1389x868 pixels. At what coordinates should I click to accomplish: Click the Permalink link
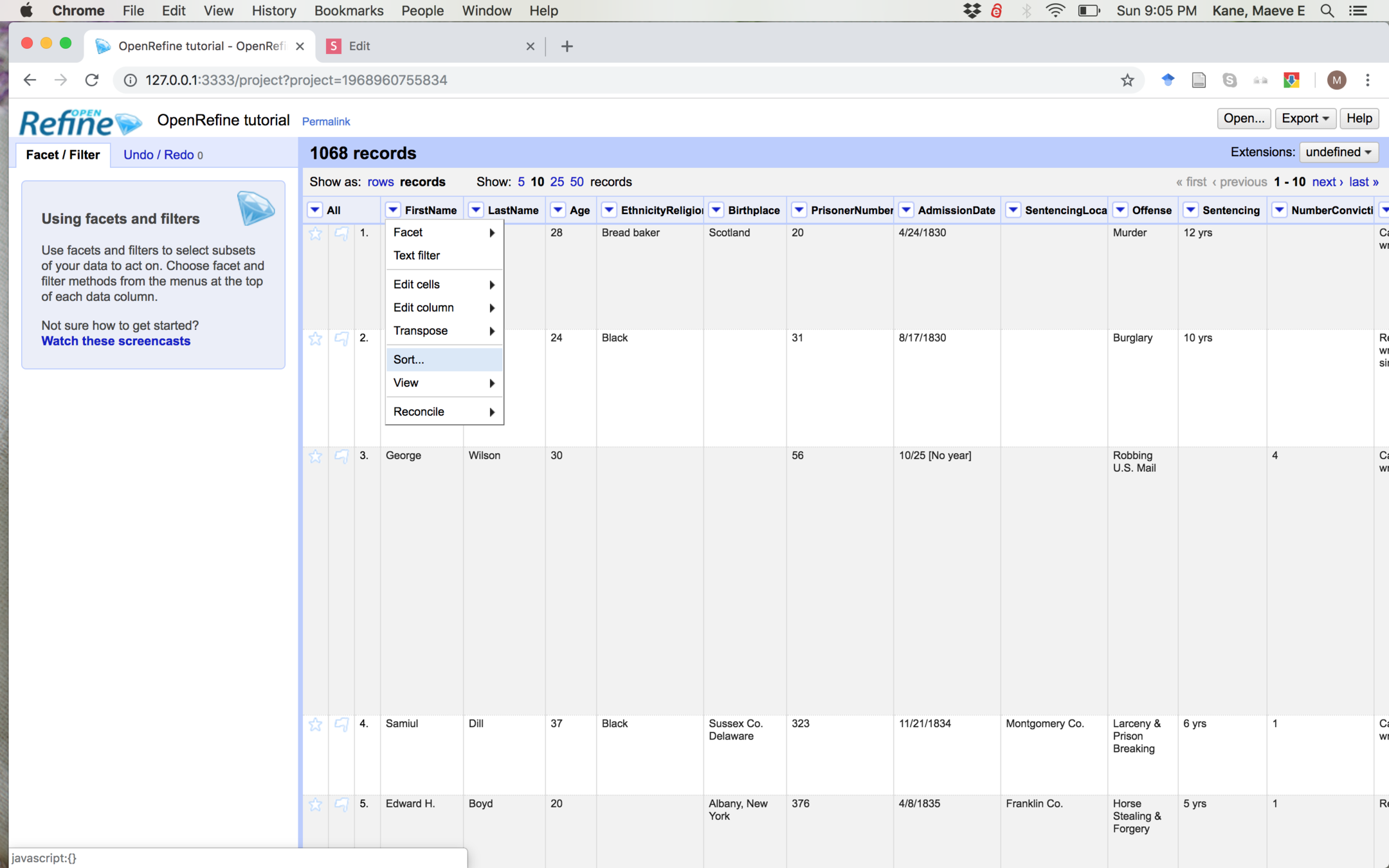[326, 122]
